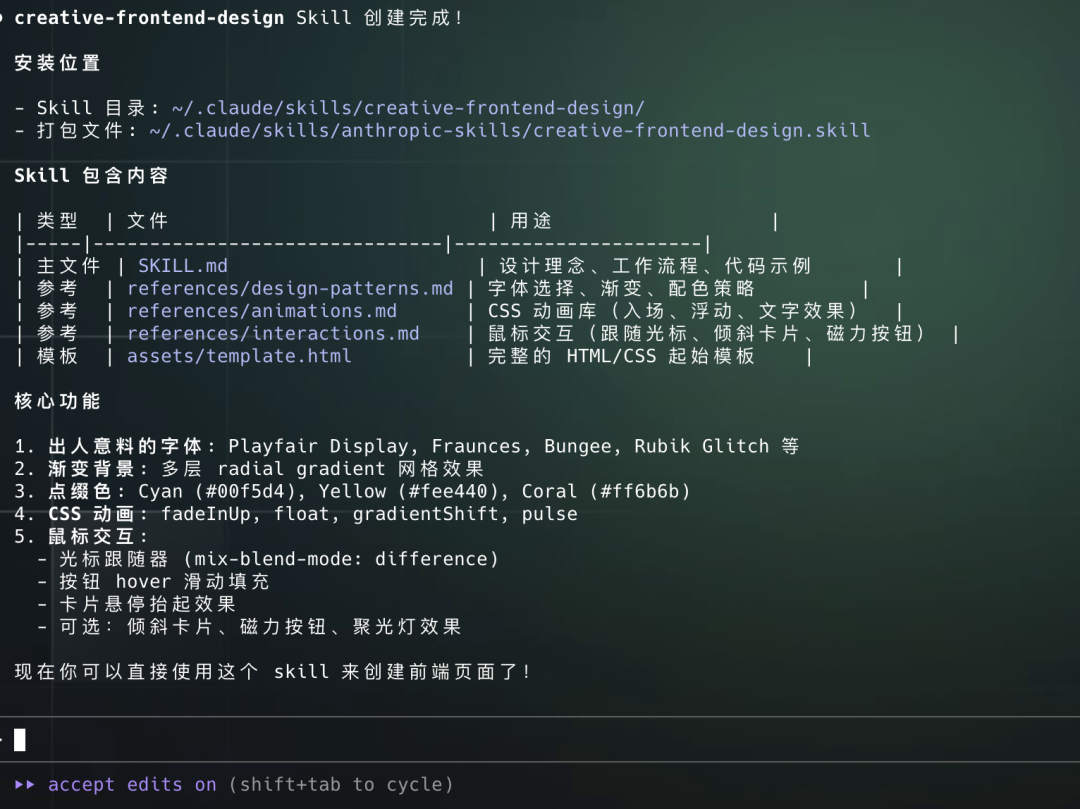Click the "核心功能" heading
Screen dimensions: 1080x809
pyautogui.click(x=57, y=402)
